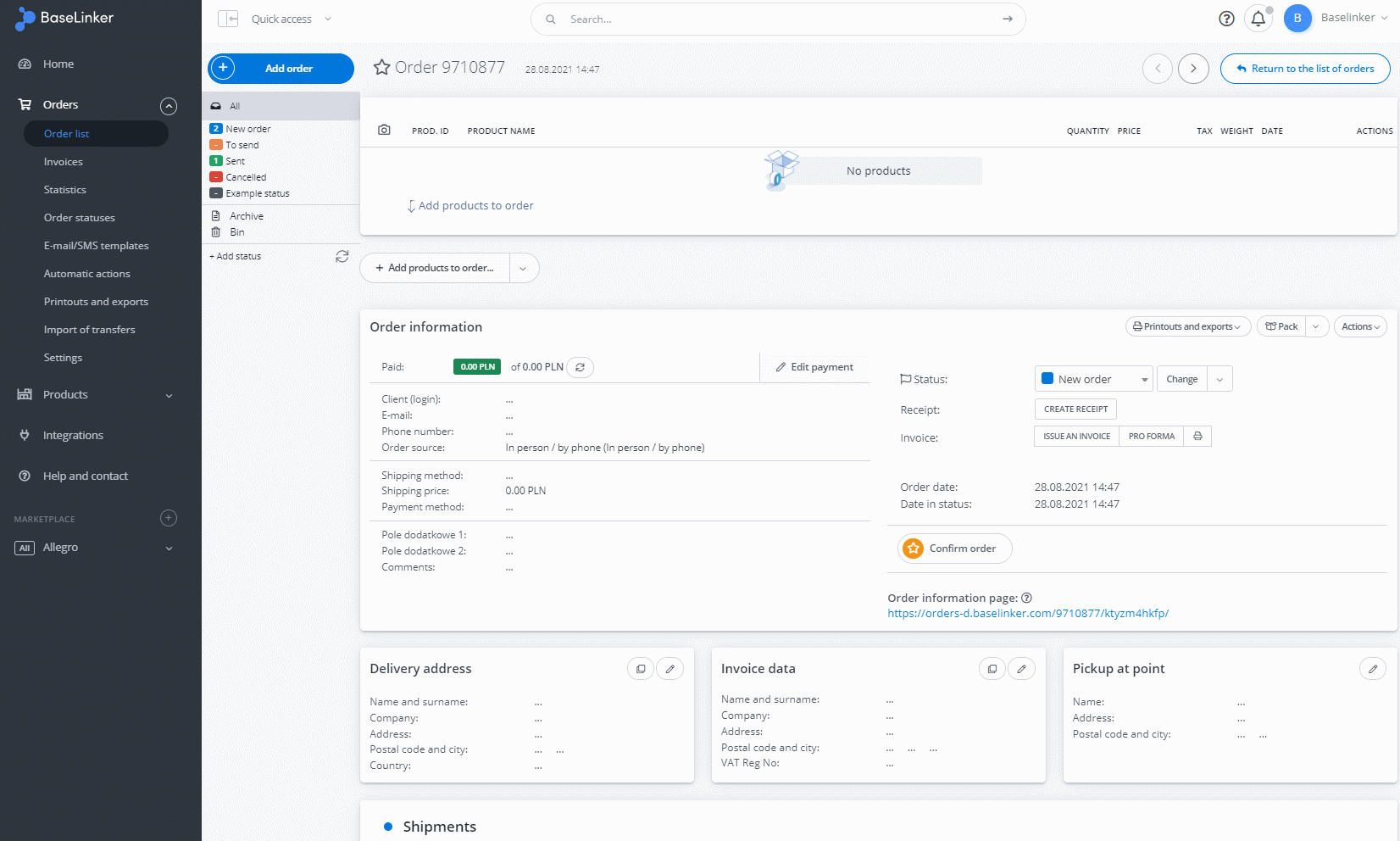This screenshot has width=1400, height=841.
Task: Click PRO FORMA button
Action: click(1152, 436)
